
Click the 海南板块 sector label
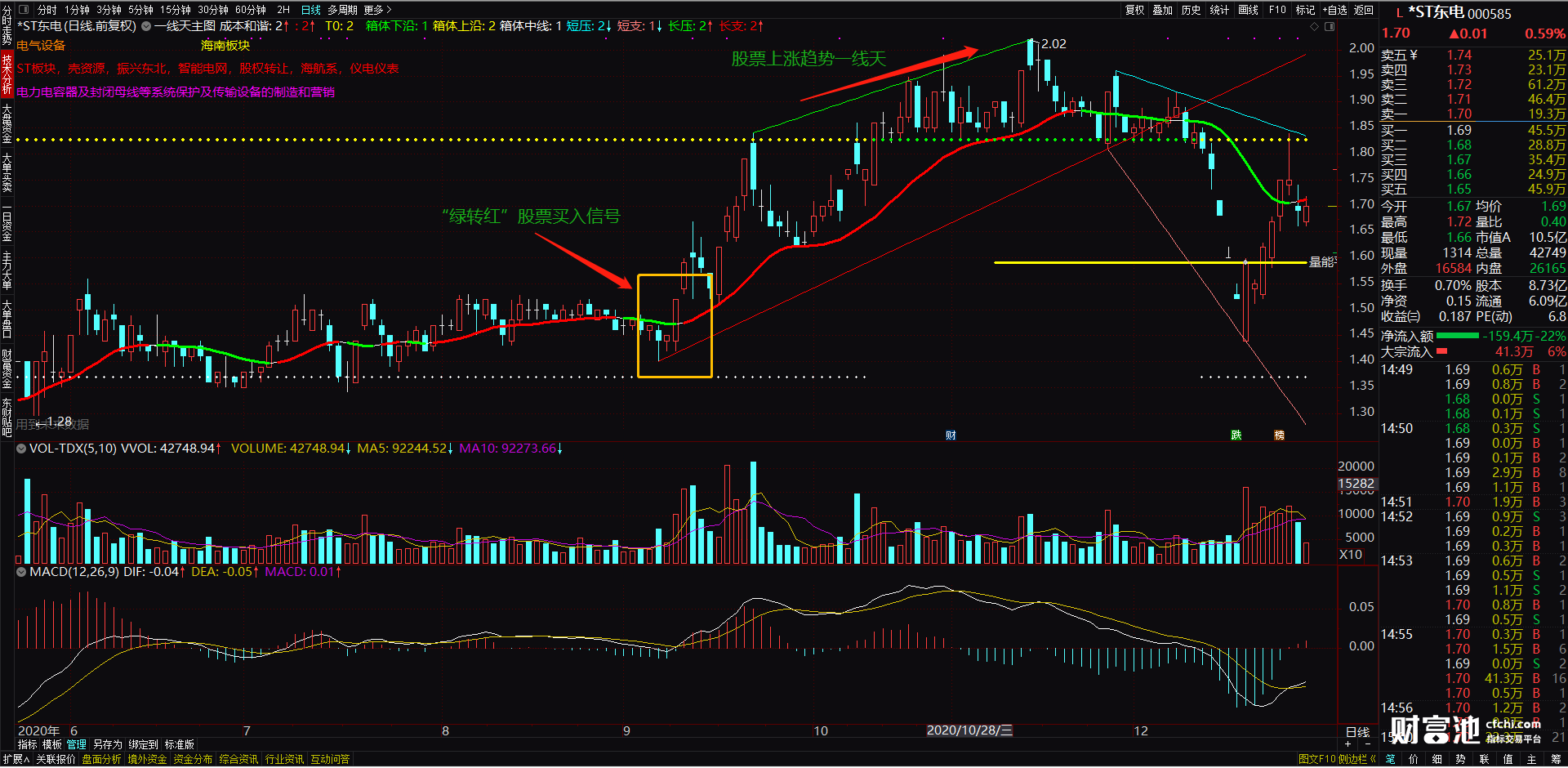point(225,46)
